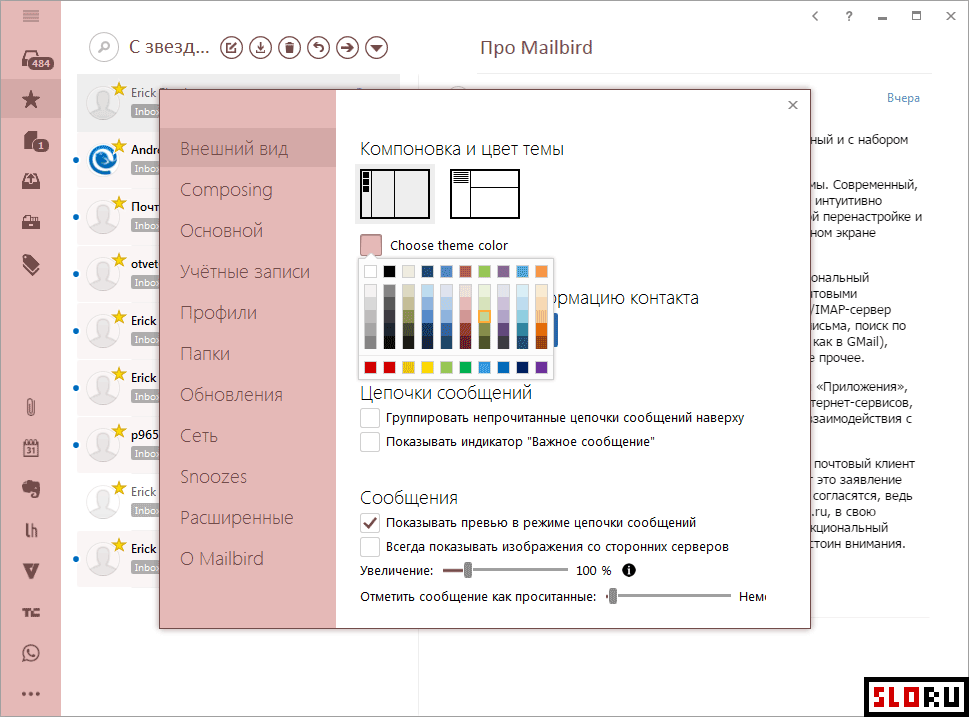This screenshot has height=717, width=969.
Task: Open the WhatsApp app icon in sidebar
Action: point(31,653)
